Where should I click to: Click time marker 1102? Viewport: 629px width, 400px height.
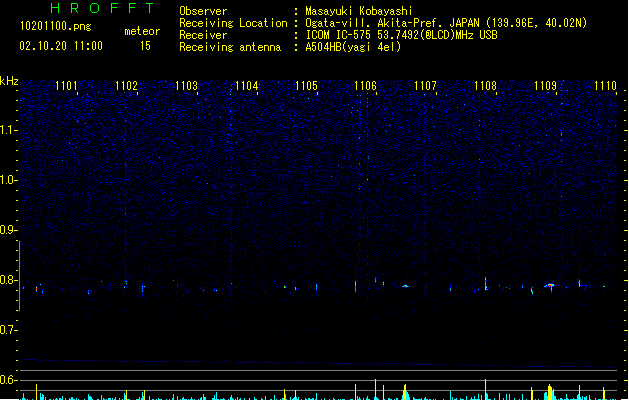coord(126,86)
